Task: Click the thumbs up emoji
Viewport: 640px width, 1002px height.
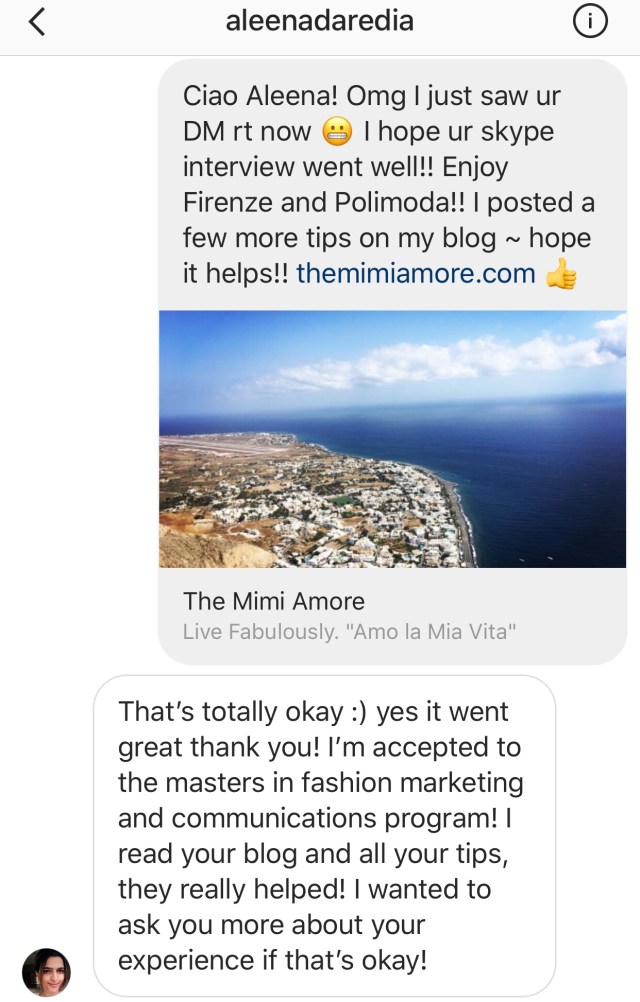Action: pyautogui.click(x=562, y=273)
